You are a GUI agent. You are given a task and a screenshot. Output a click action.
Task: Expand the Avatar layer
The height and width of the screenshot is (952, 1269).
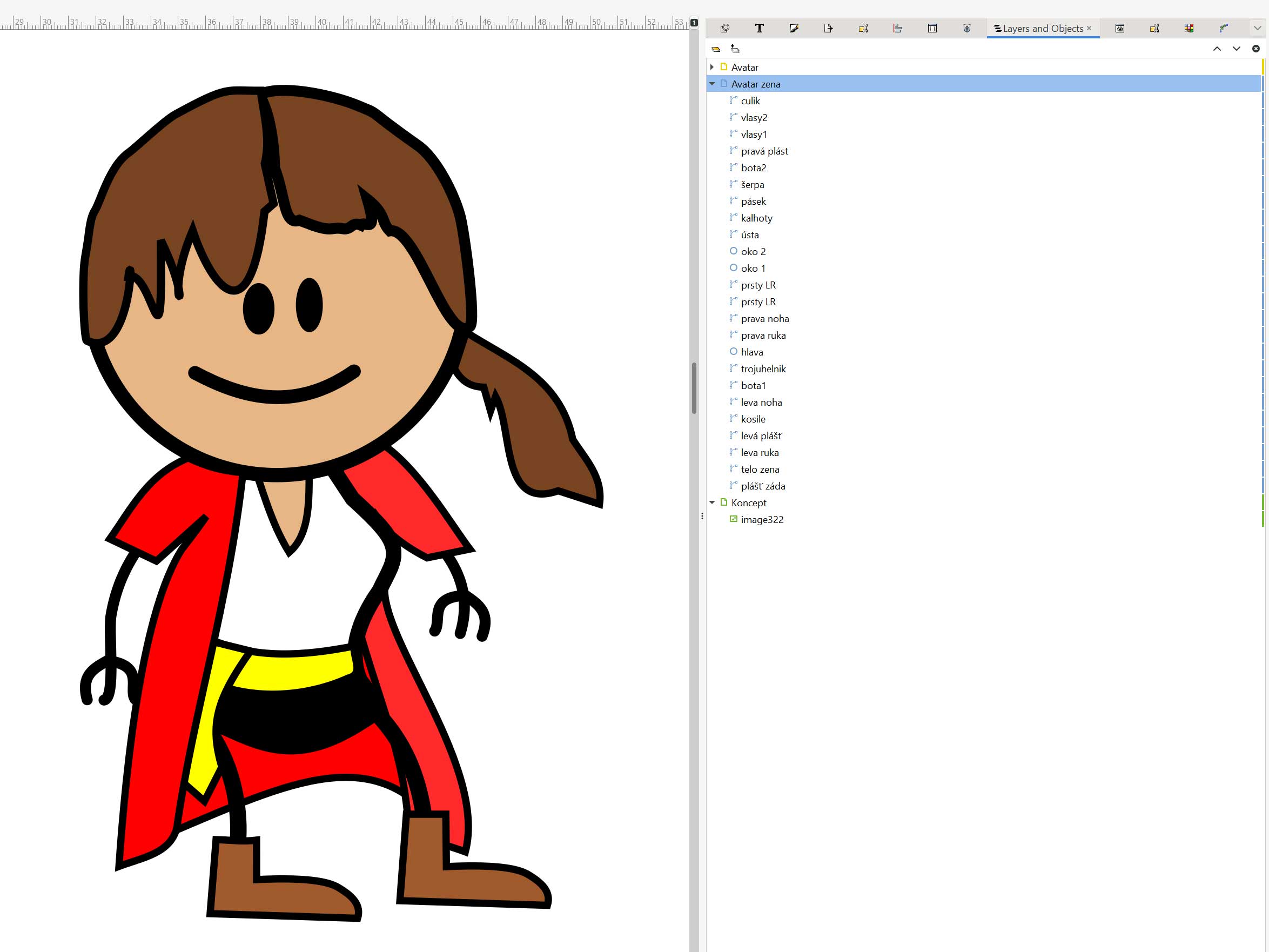[712, 67]
